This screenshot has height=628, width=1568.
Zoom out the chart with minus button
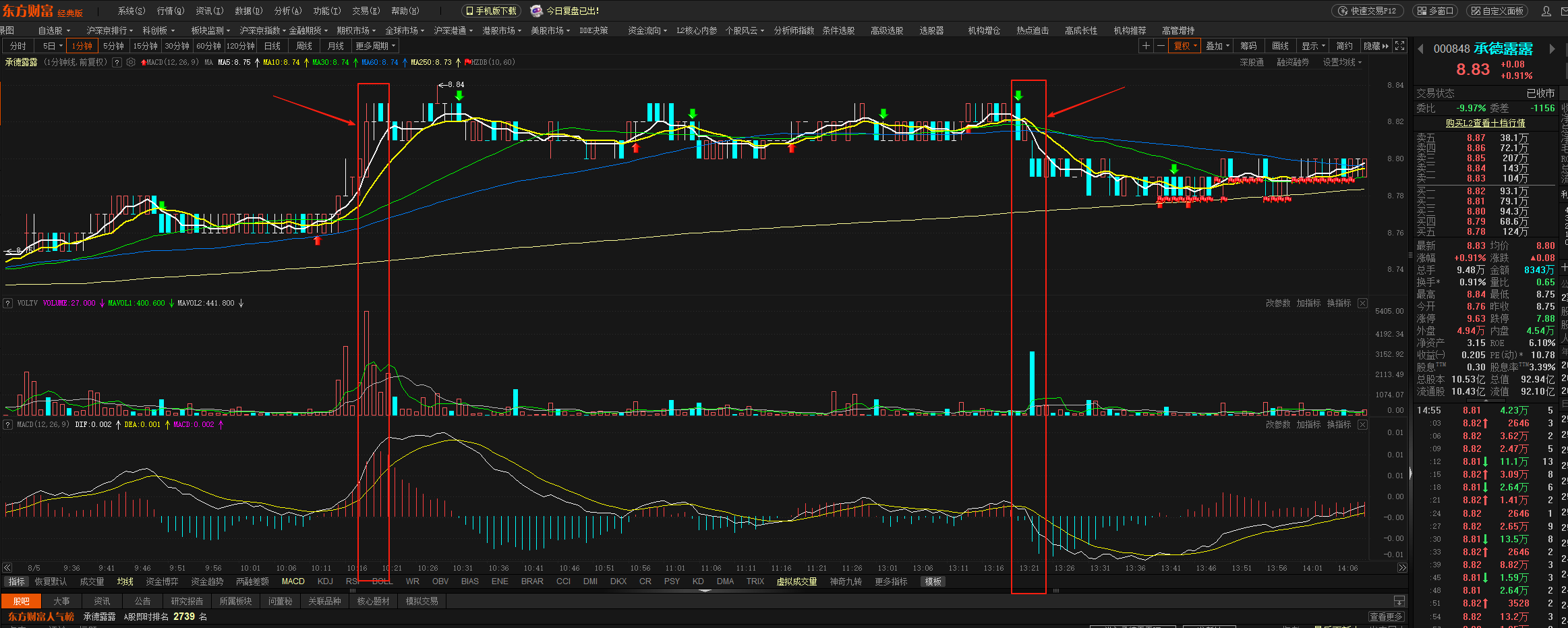(1161, 46)
